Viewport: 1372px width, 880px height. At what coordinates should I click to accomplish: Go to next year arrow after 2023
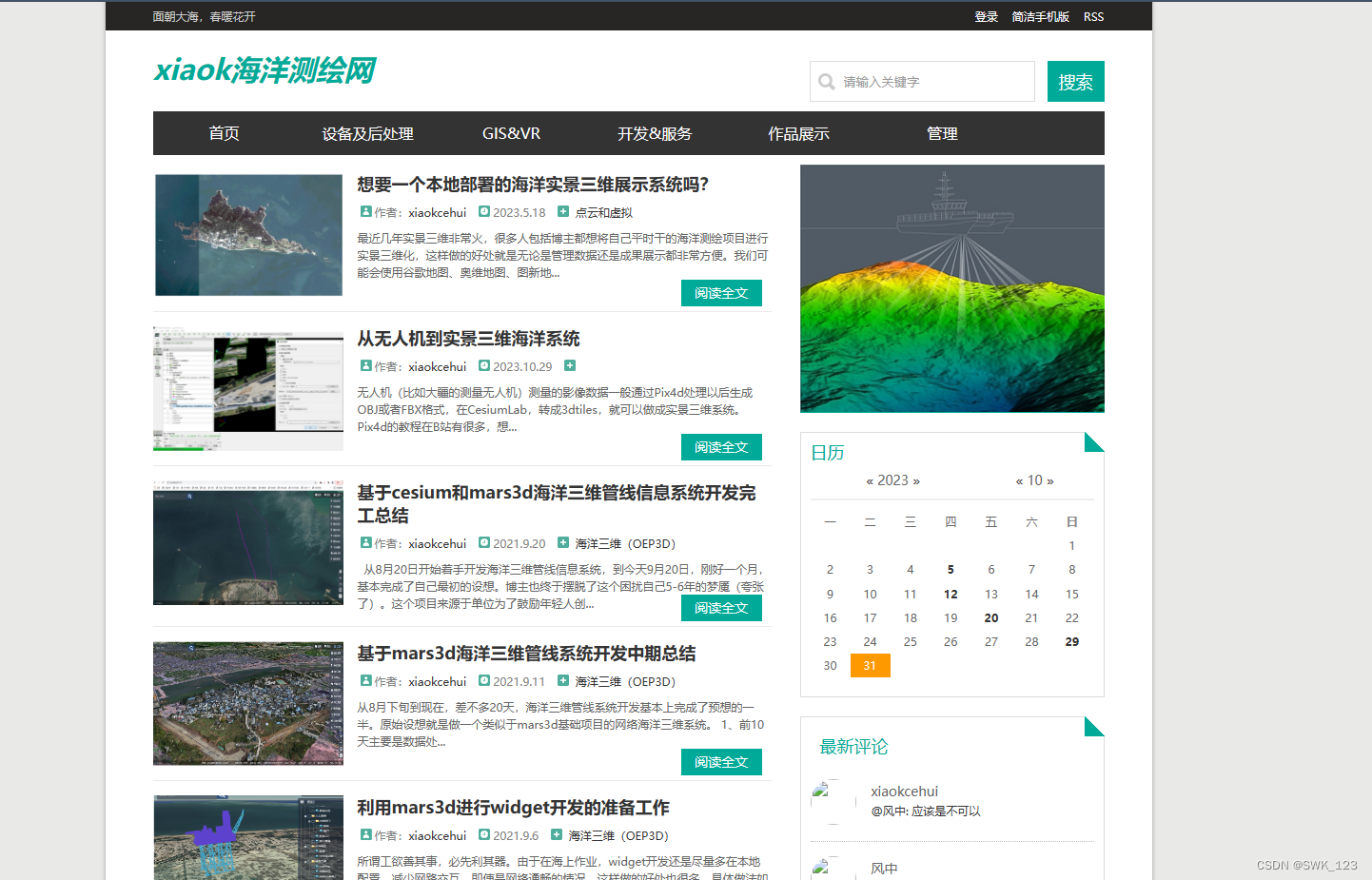915,481
